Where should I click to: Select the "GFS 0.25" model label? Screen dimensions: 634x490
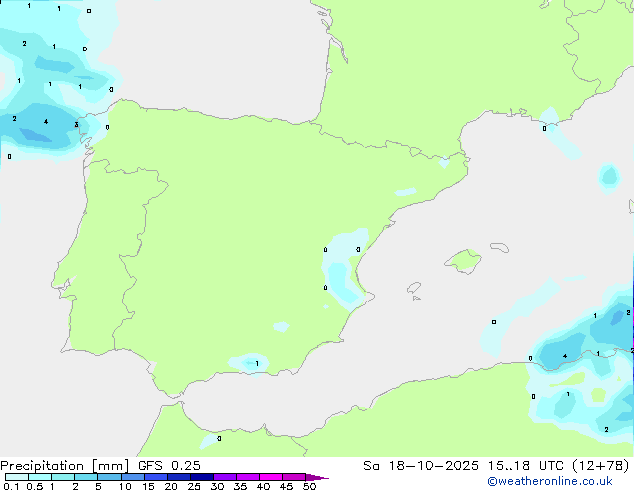pos(169,466)
